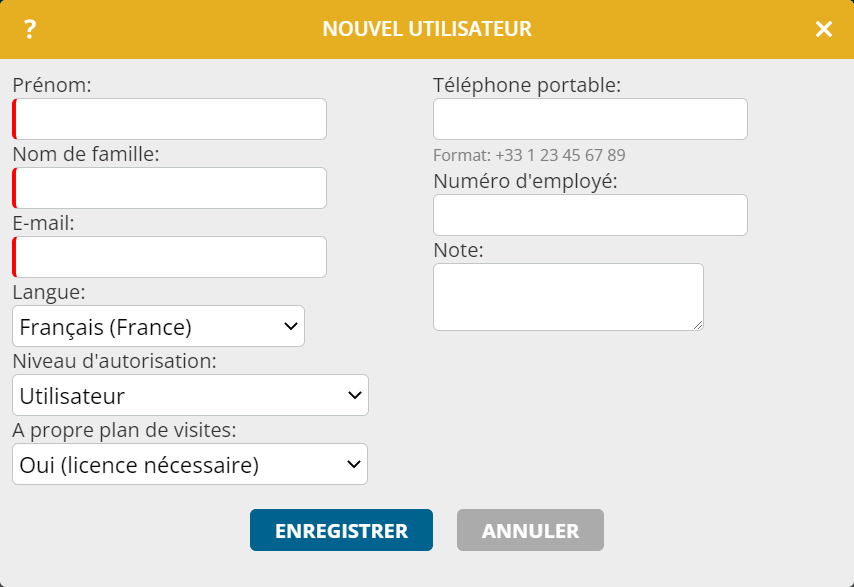Open the A propre plan de visites dropdown
The height and width of the screenshot is (587, 854).
pyautogui.click(x=190, y=464)
